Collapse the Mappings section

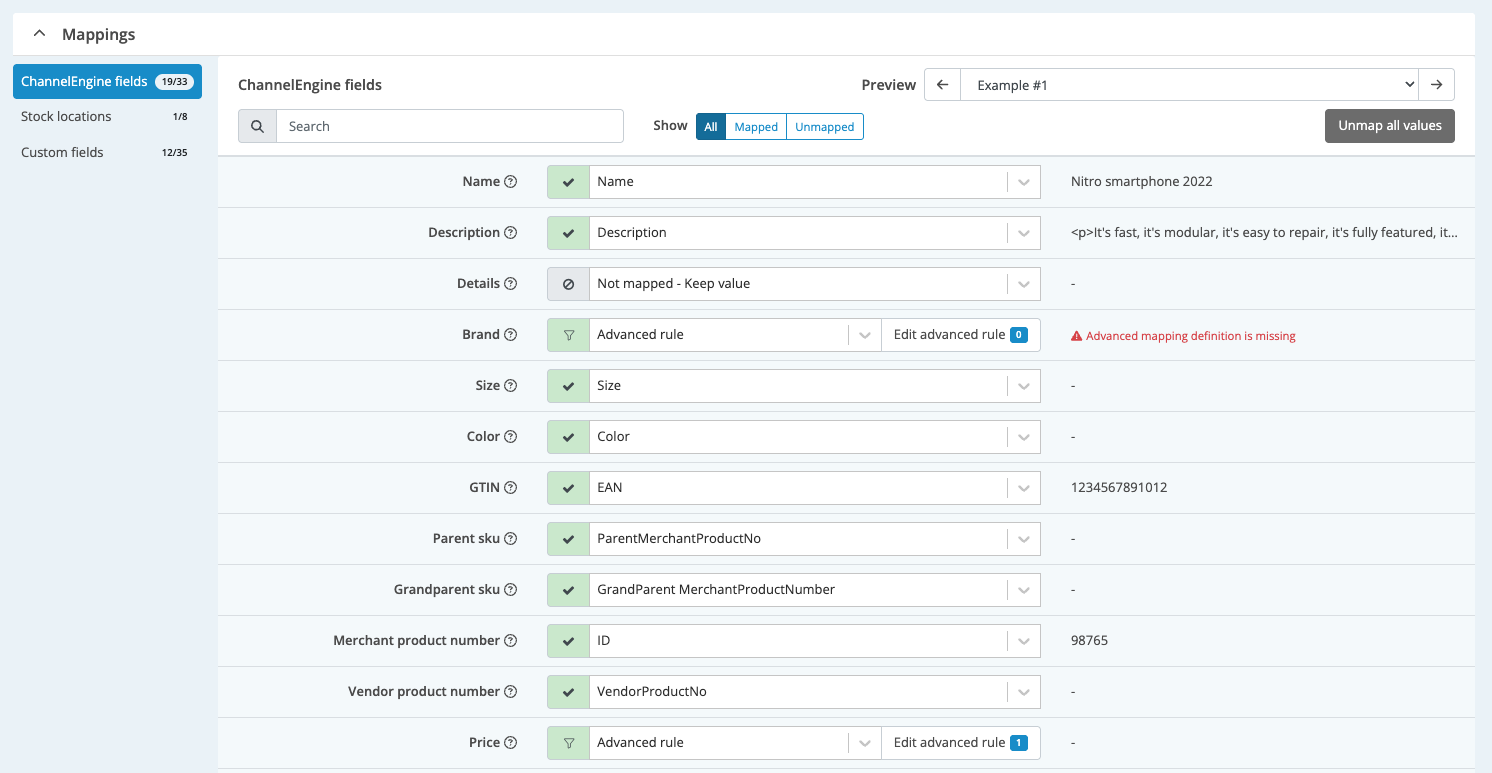pyautogui.click(x=40, y=34)
